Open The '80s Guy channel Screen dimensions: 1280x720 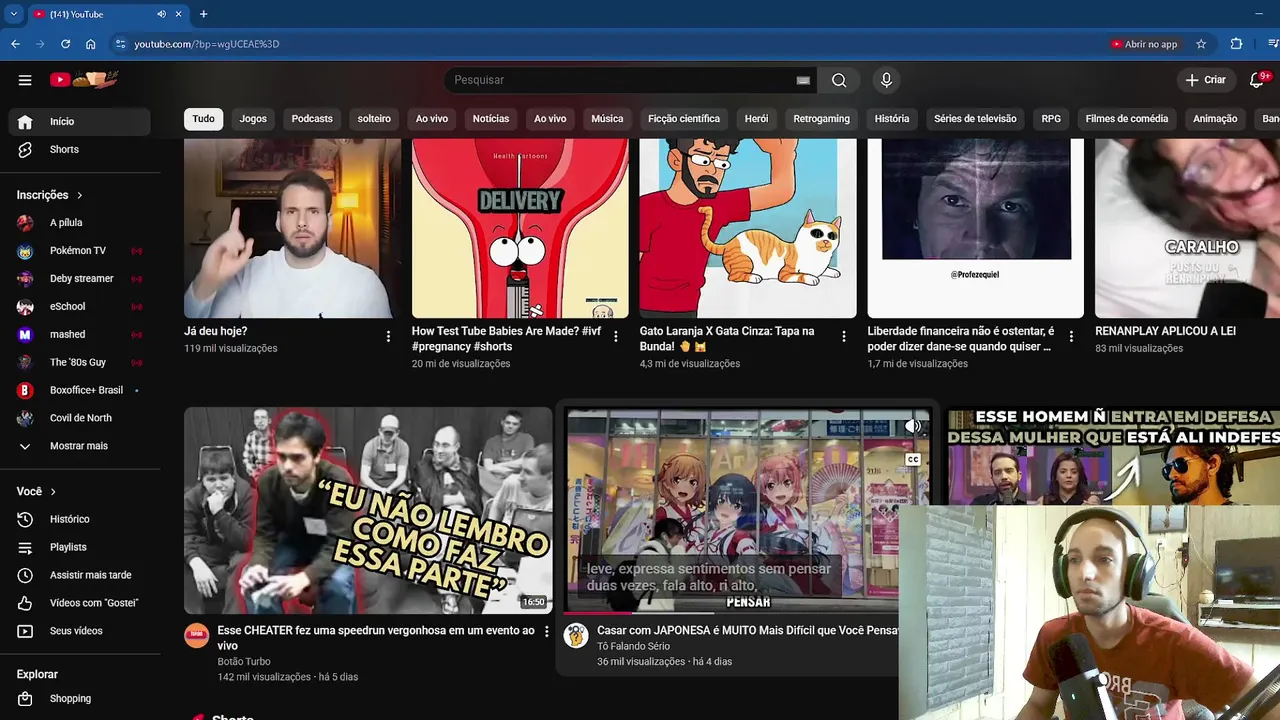(x=80, y=362)
